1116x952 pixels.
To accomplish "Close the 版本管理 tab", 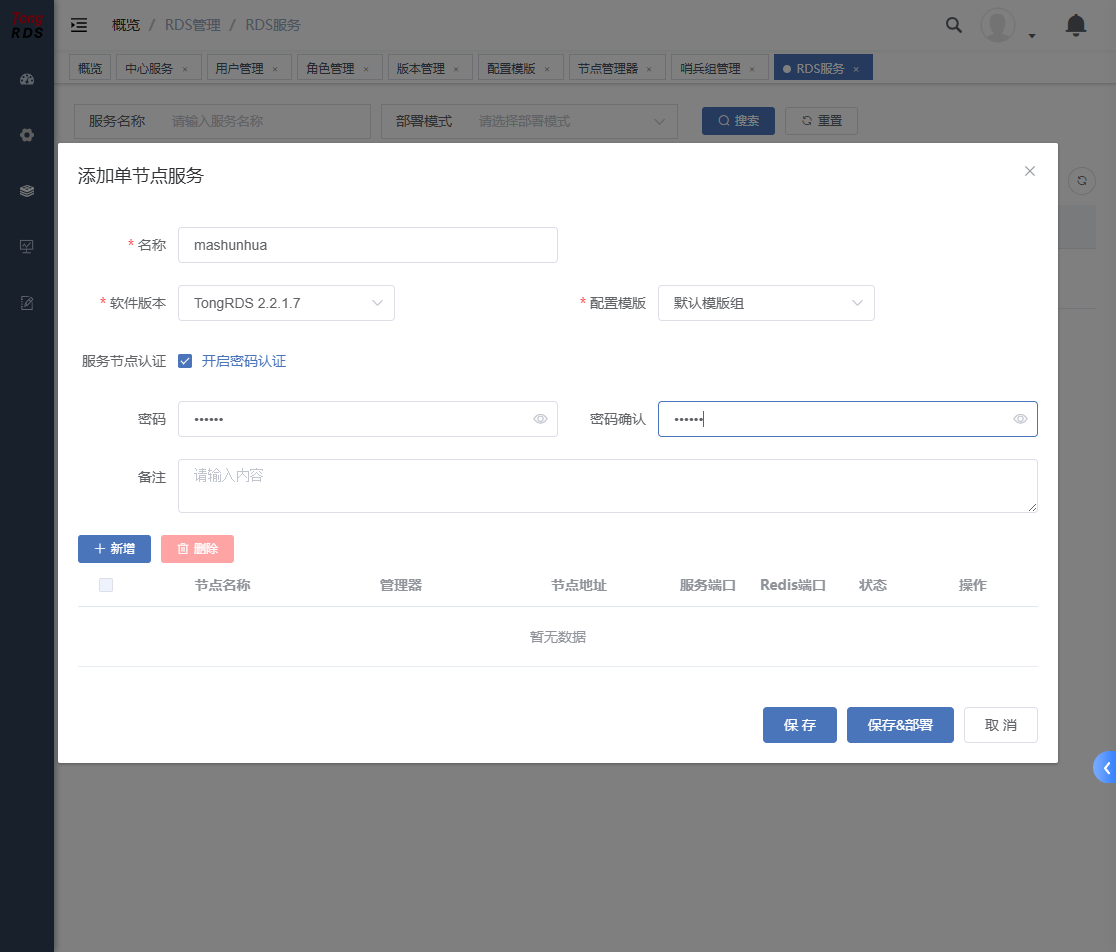I will [456, 69].
